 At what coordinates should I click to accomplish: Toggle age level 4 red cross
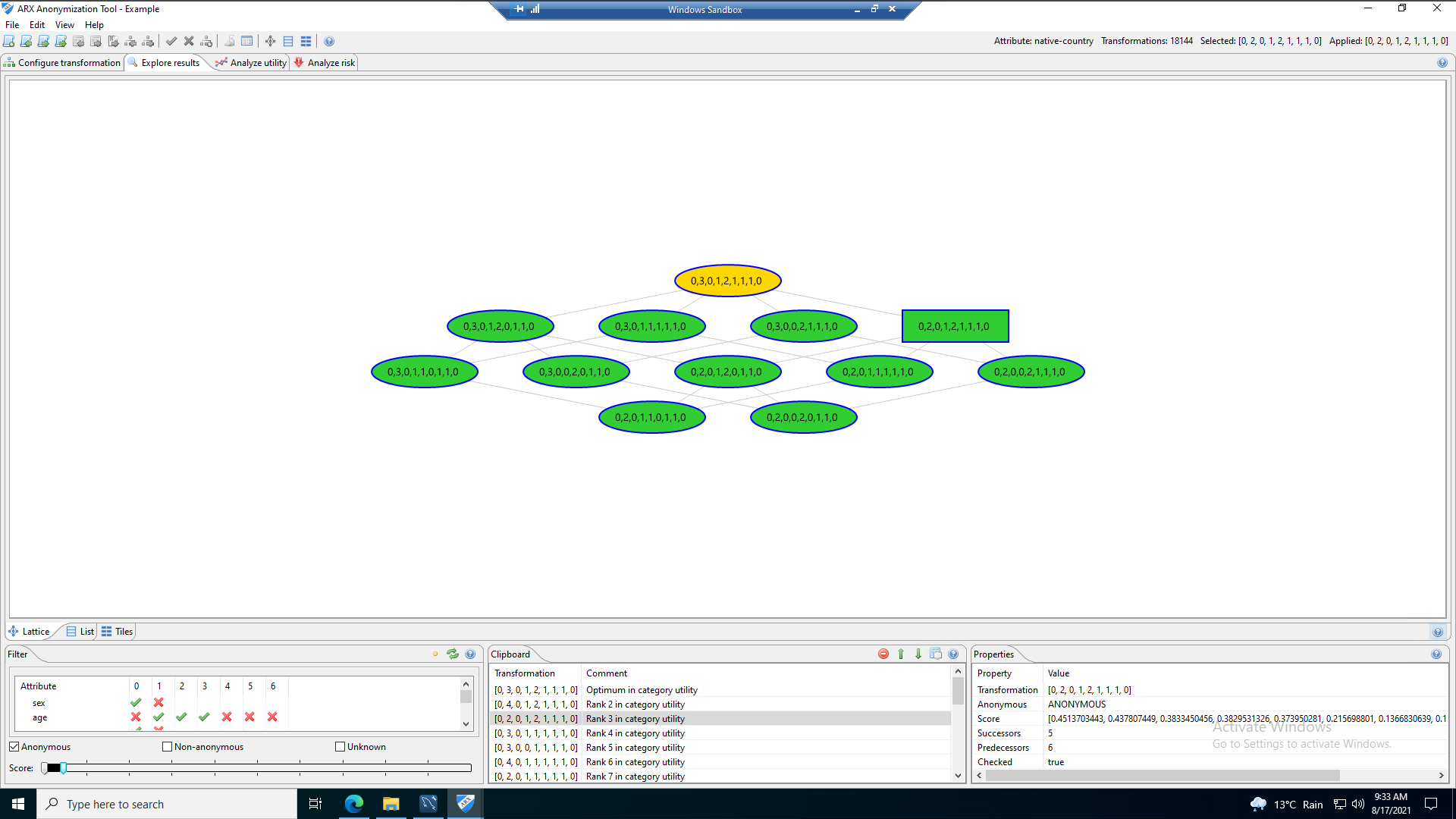click(227, 717)
